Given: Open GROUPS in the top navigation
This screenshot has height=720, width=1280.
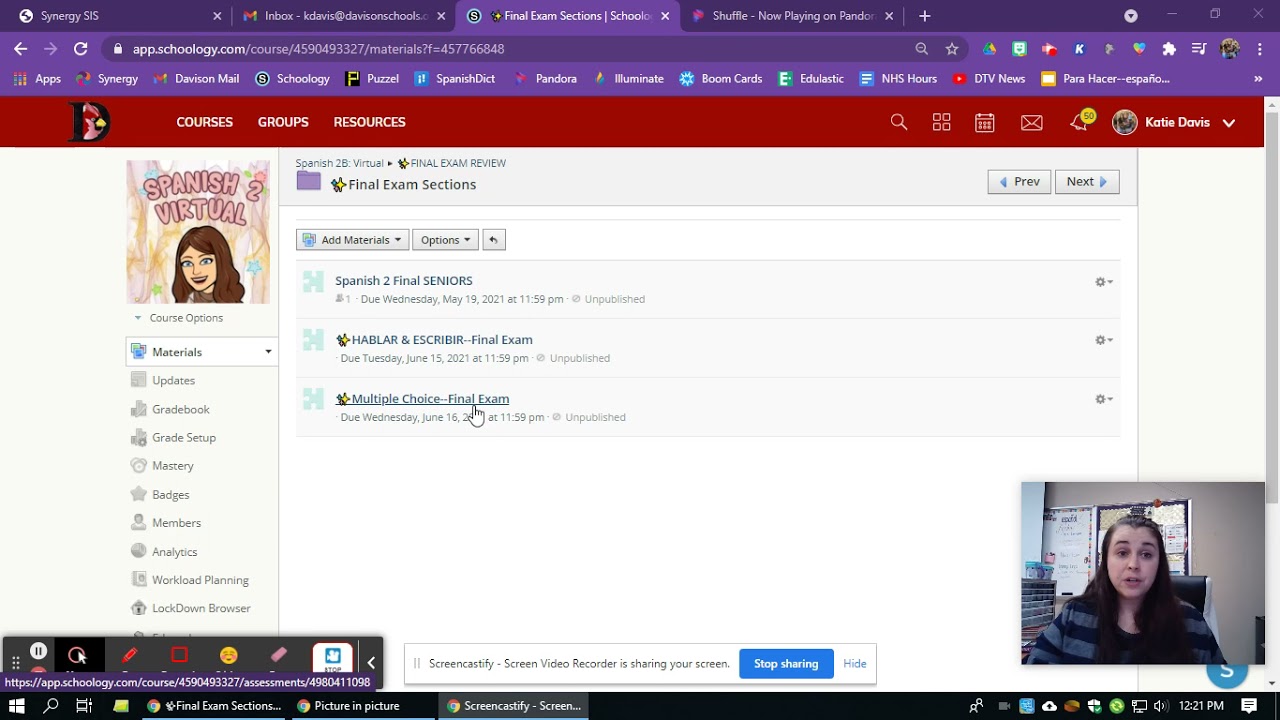Looking at the screenshot, I should [283, 122].
